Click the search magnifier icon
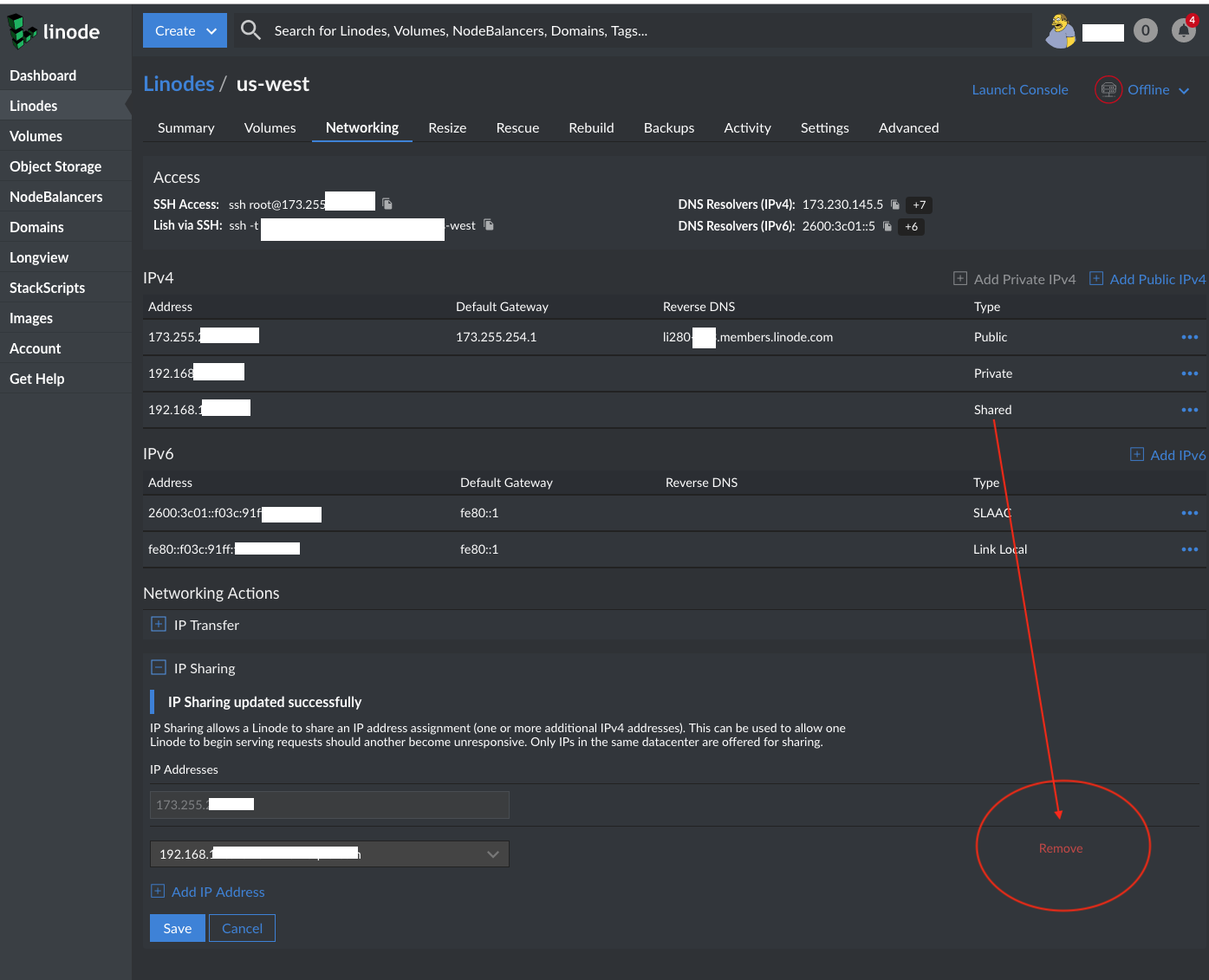The image size is (1209, 980). pos(250,30)
